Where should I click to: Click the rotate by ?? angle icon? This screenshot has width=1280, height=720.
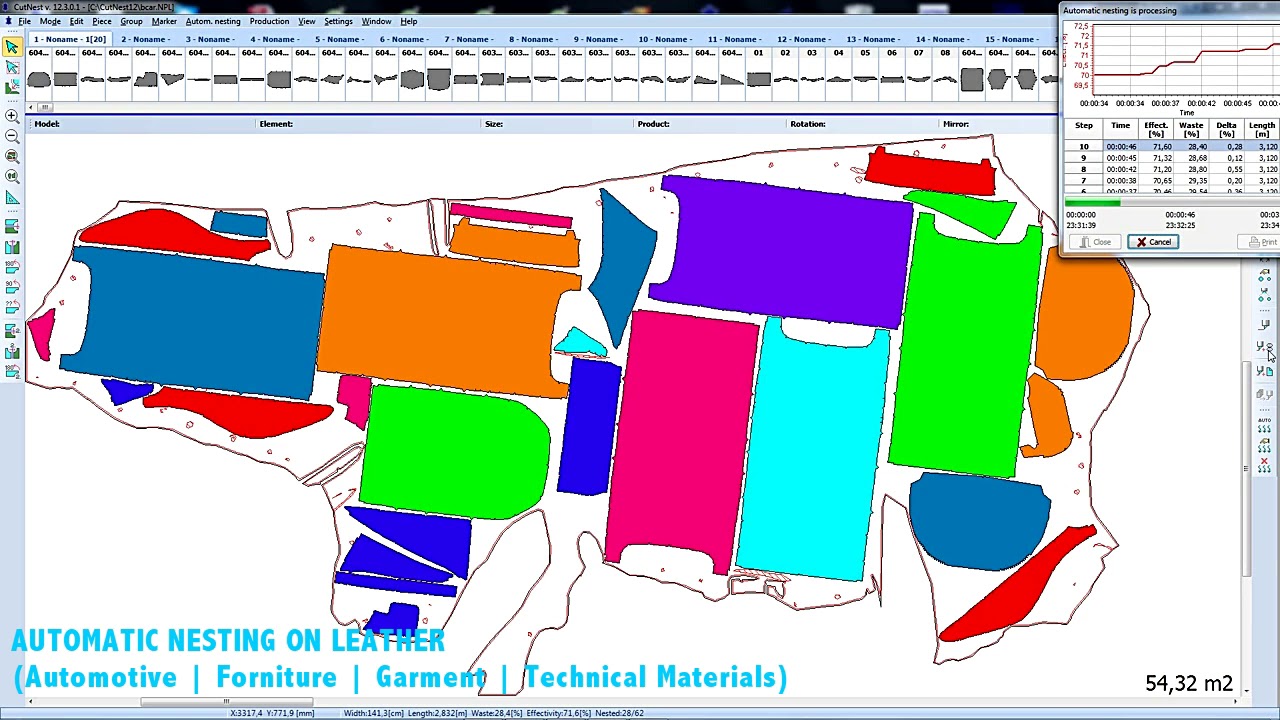pos(12,308)
